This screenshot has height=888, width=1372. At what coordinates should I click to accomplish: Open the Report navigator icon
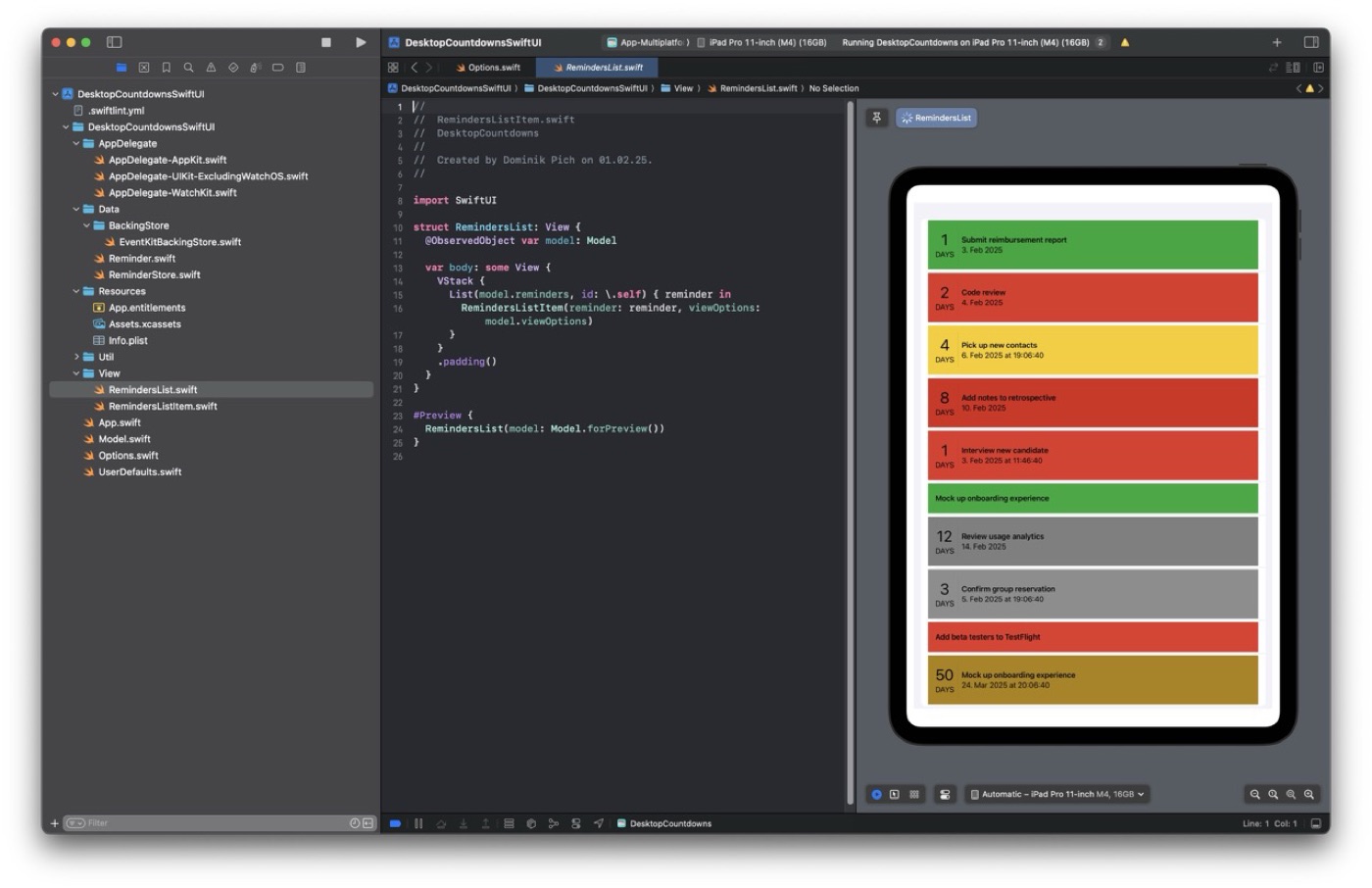301,68
